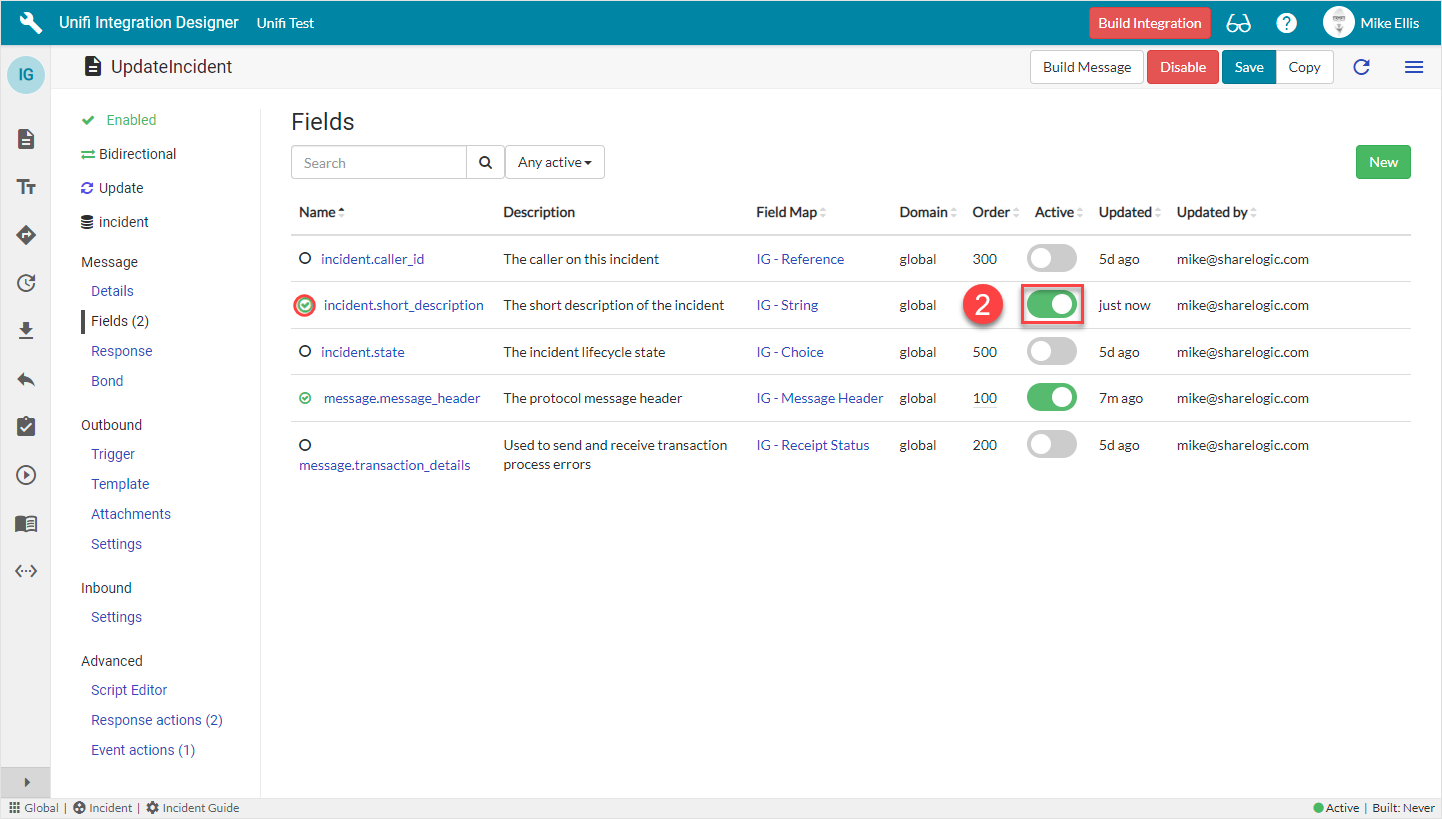The height and width of the screenshot is (819, 1442).
Task: Expand the left sidebar with arrow
Action: 26,782
